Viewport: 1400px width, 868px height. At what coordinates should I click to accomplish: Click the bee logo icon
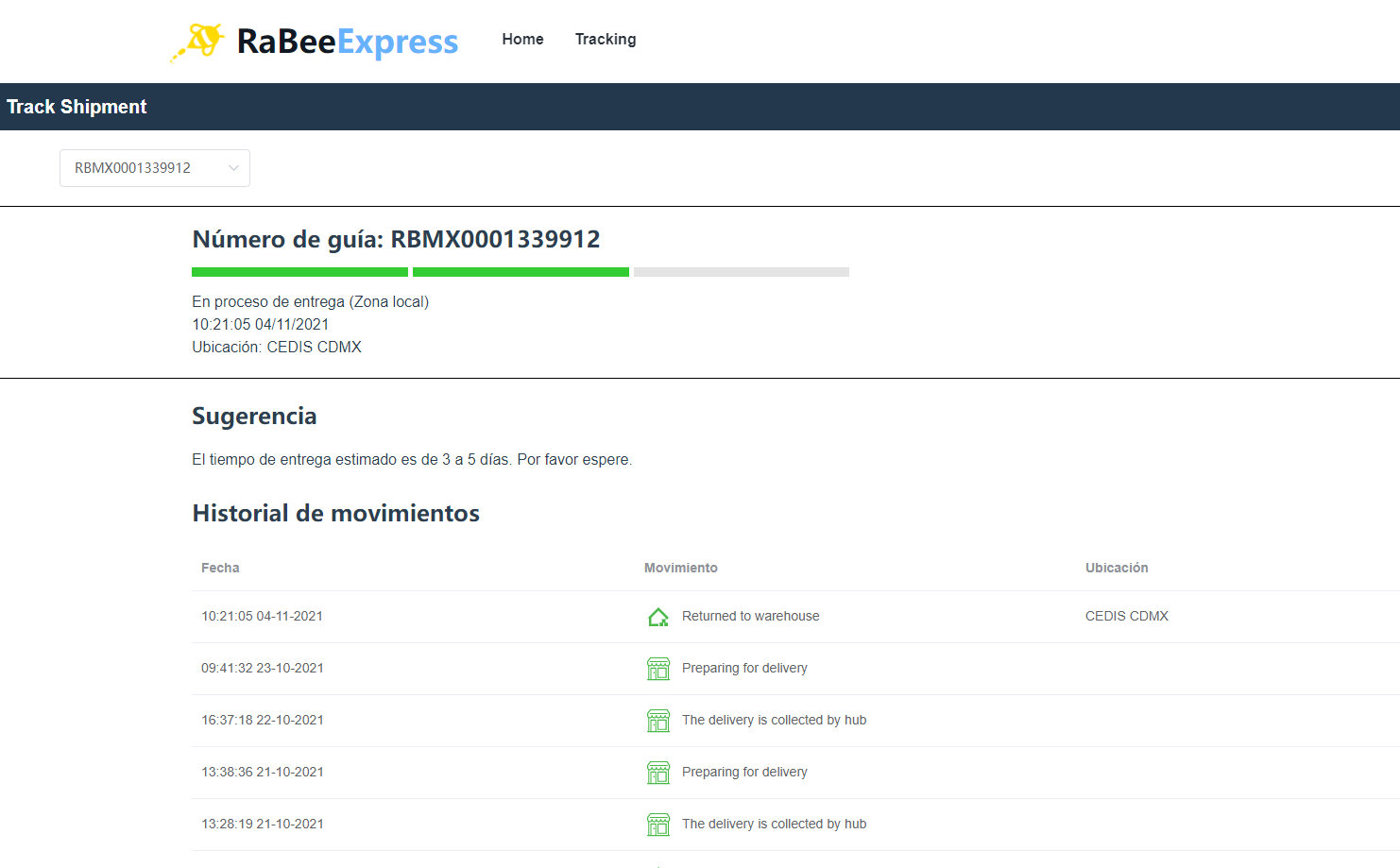(199, 41)
